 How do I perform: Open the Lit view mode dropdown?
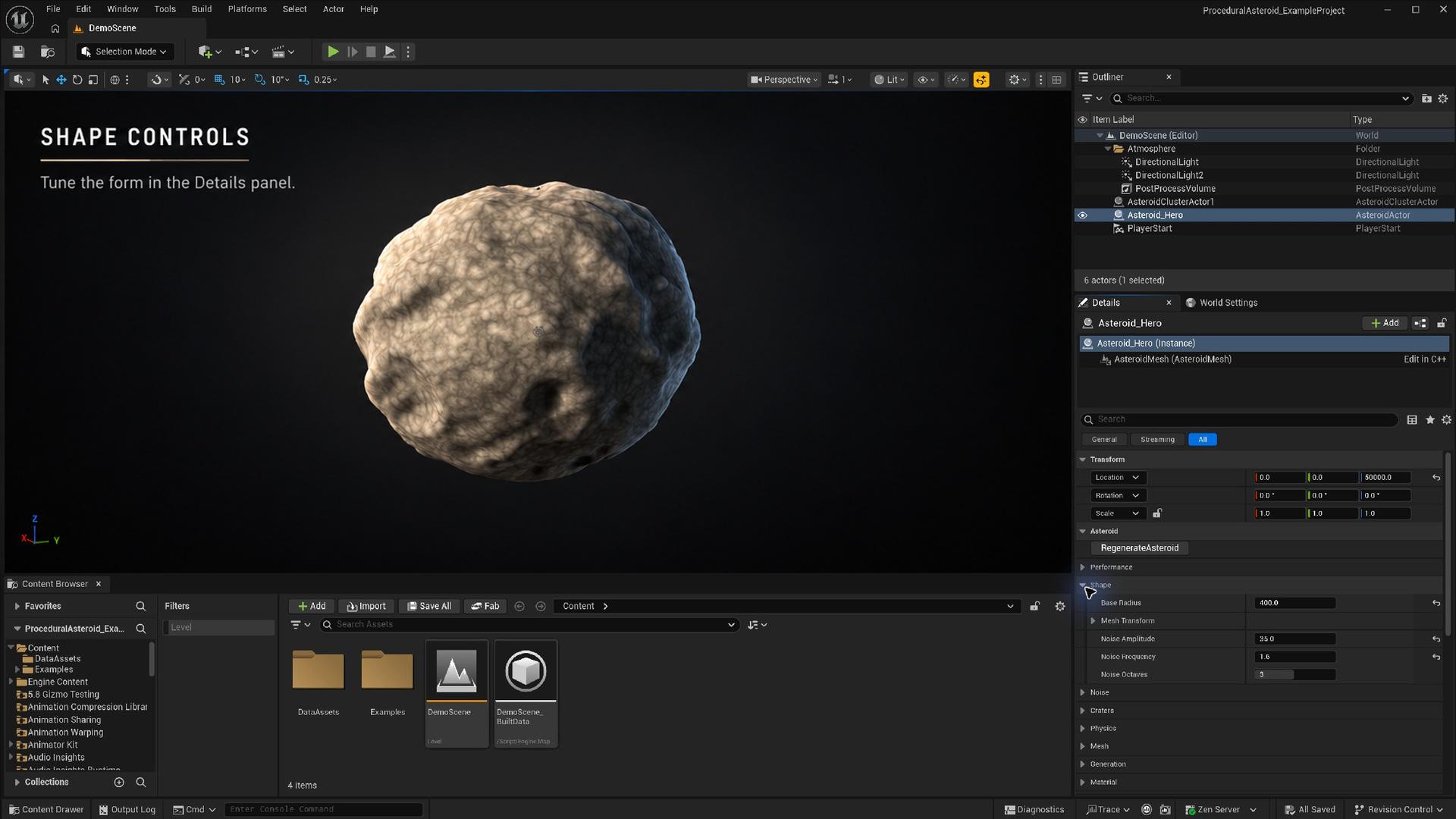tap(889, 80)
